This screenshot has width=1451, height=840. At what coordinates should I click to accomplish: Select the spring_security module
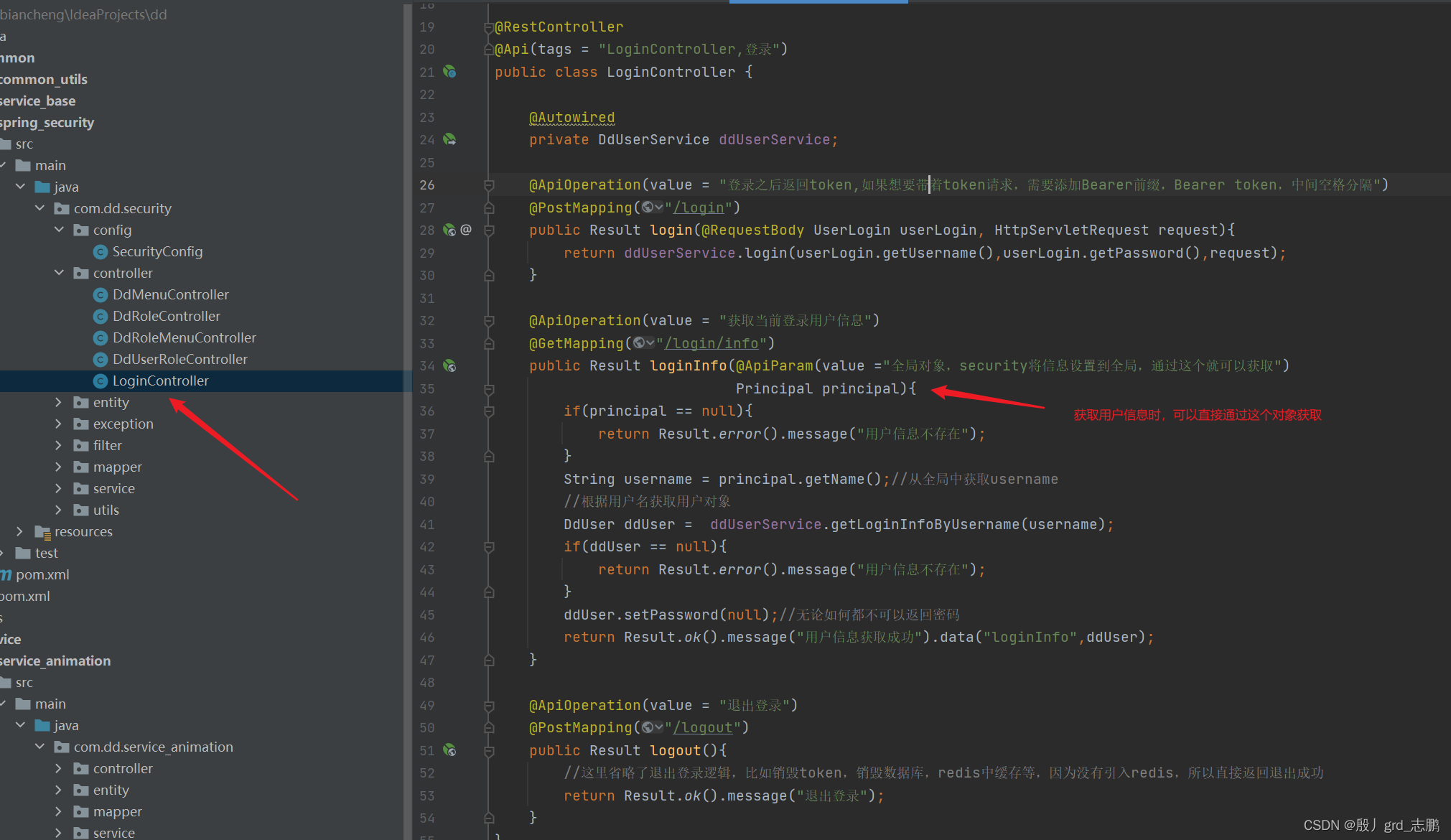pos(47,123)
